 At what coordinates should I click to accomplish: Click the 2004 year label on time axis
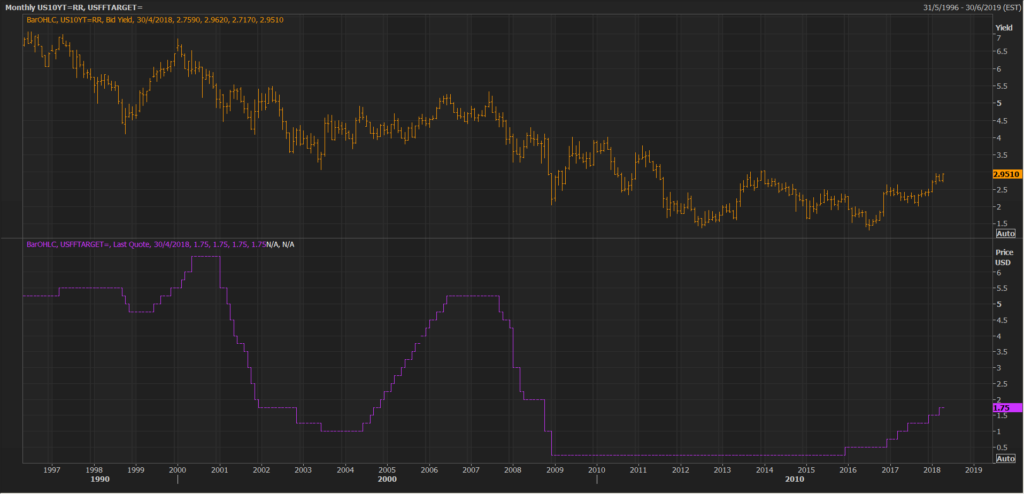[345, 468]
